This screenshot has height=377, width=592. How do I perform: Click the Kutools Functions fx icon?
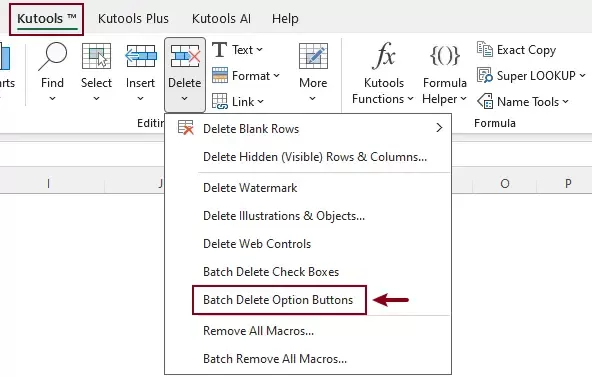[384, 56]
